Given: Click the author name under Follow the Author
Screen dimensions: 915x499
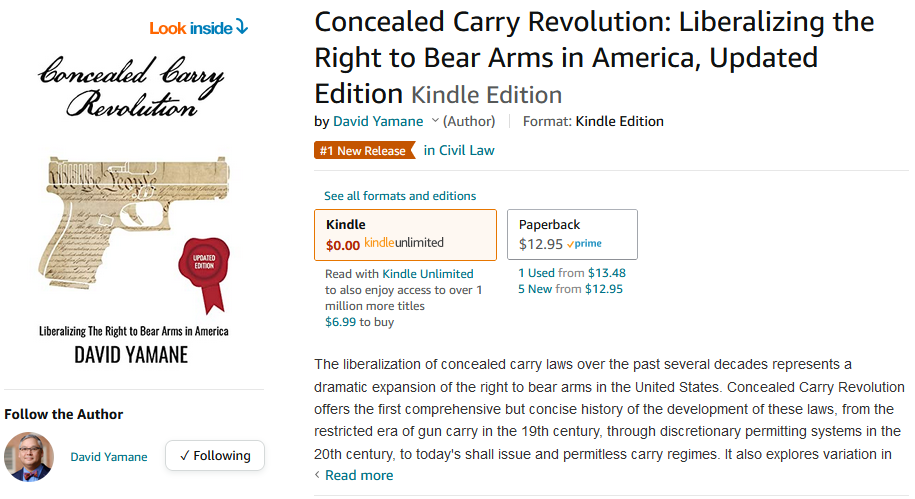Looking at the screenshot, I should tap(109, 457).
